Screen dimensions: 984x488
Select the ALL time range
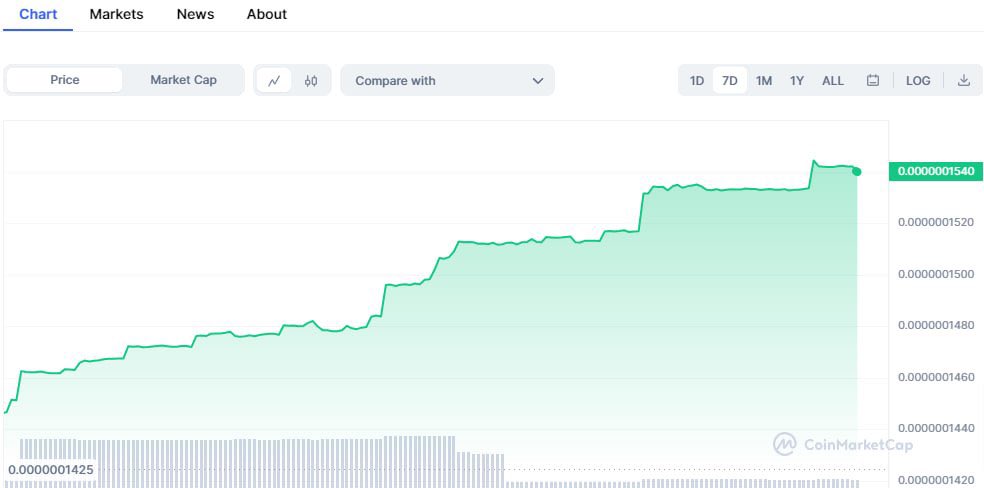pyautogui.click(x=833, y=80)
